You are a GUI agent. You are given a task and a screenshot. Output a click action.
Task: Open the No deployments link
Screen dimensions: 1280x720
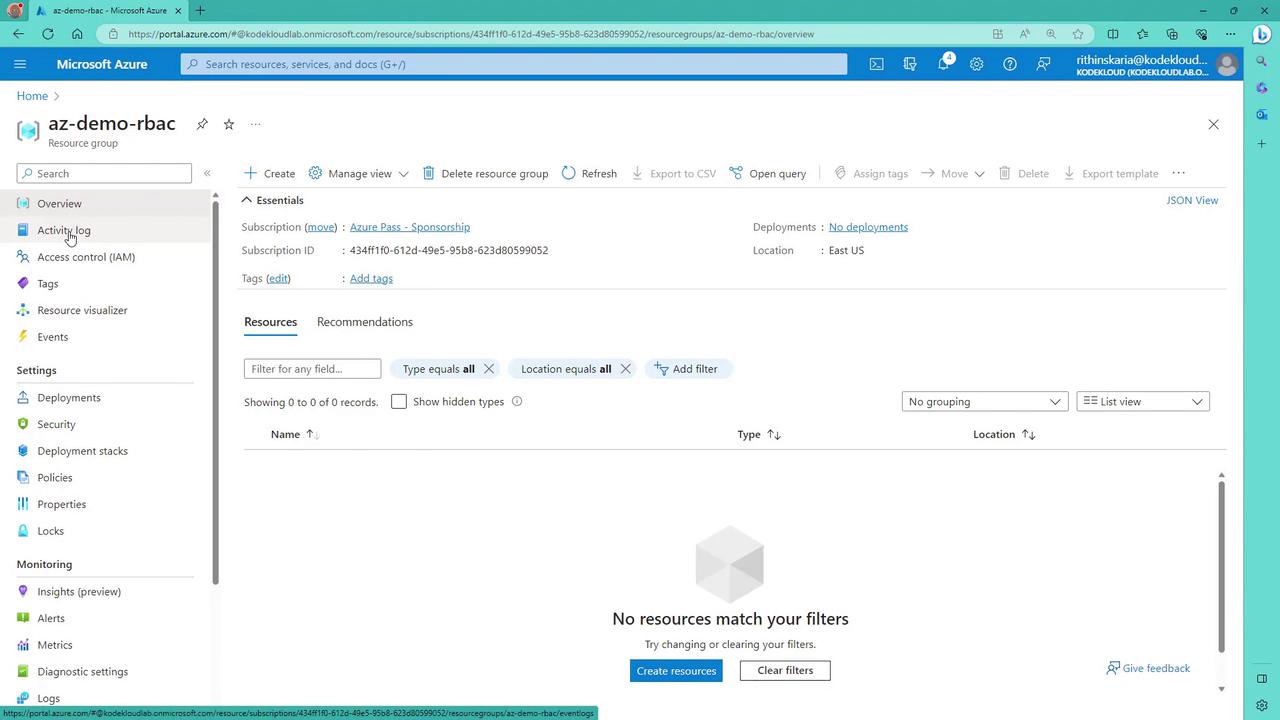pos(868,227)
